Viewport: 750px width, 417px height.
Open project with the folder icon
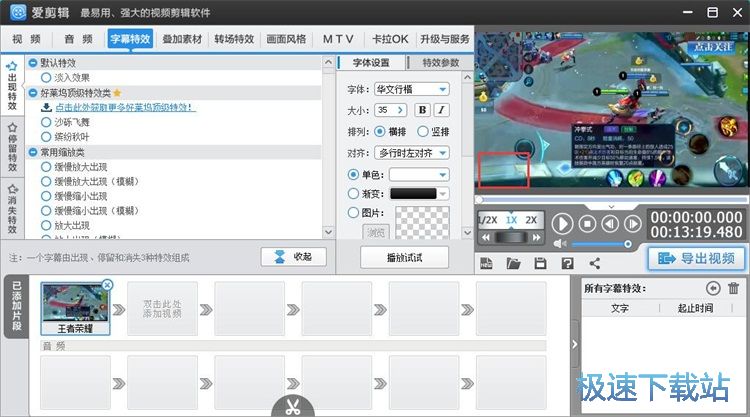[514, 263]
